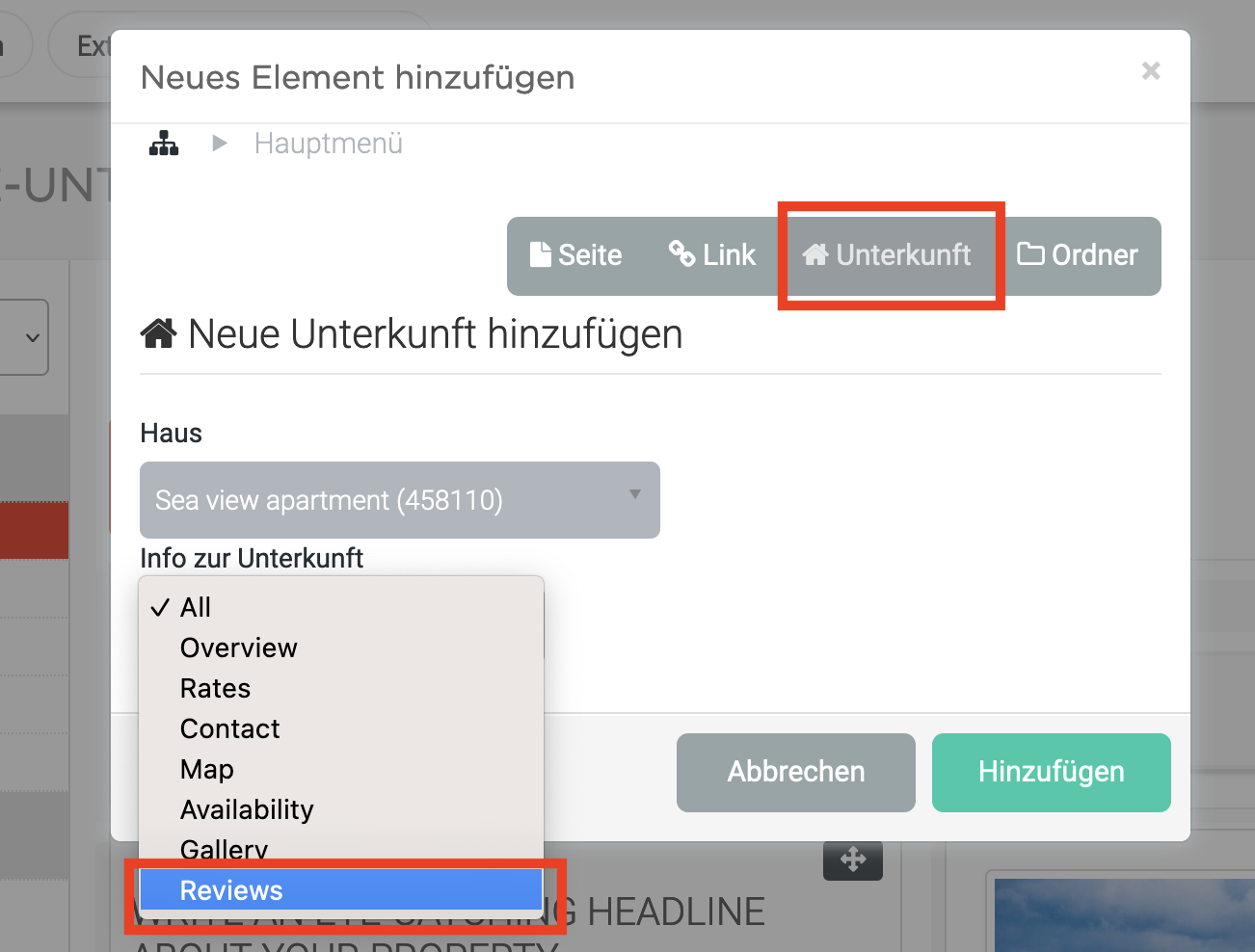Click the Hauptmenü breadcrumb link
Screen dimensions: 1255x952
pos(328,144)
